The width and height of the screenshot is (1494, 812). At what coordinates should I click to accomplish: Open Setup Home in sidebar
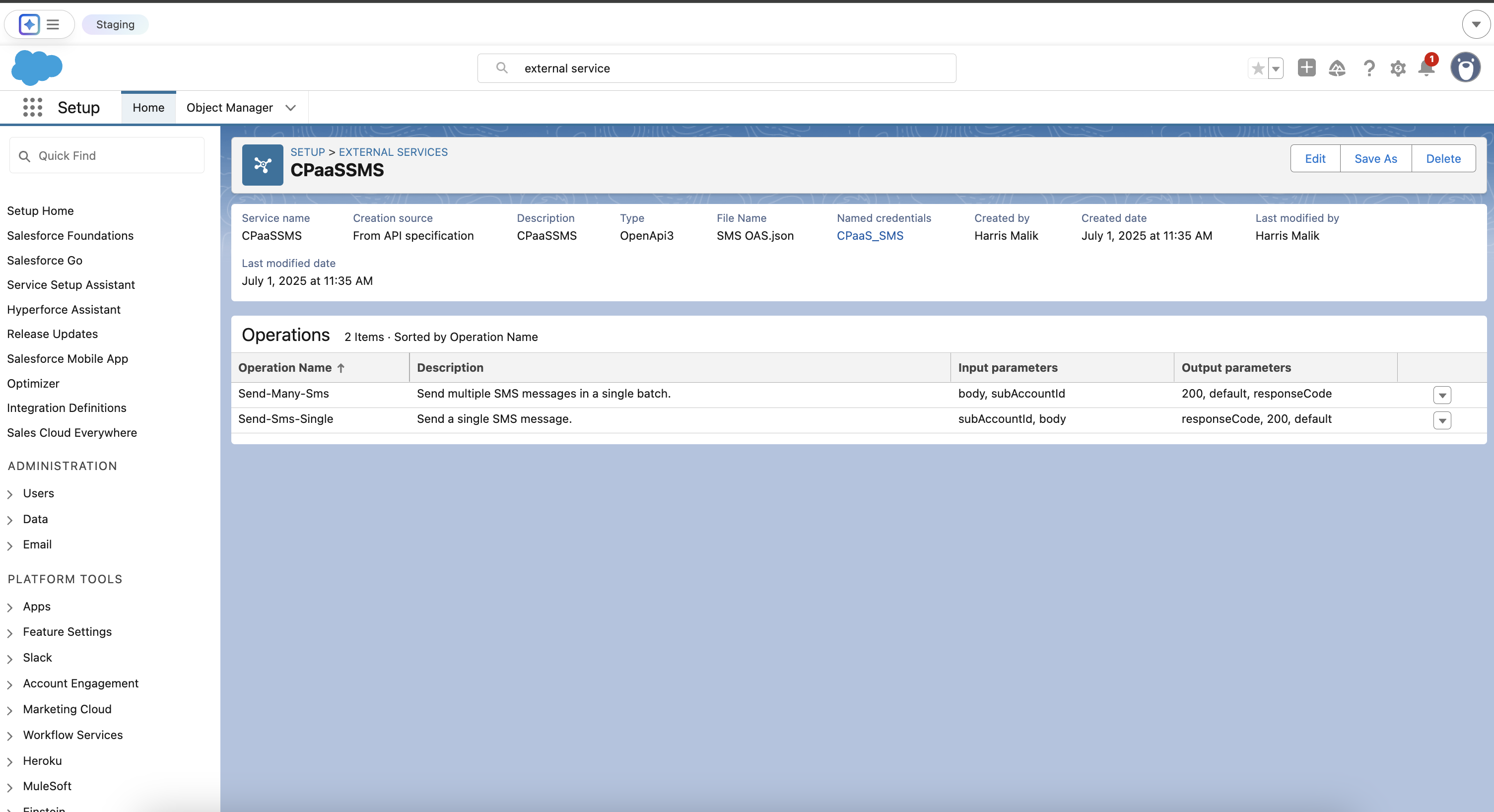click(x=40, y=210)
